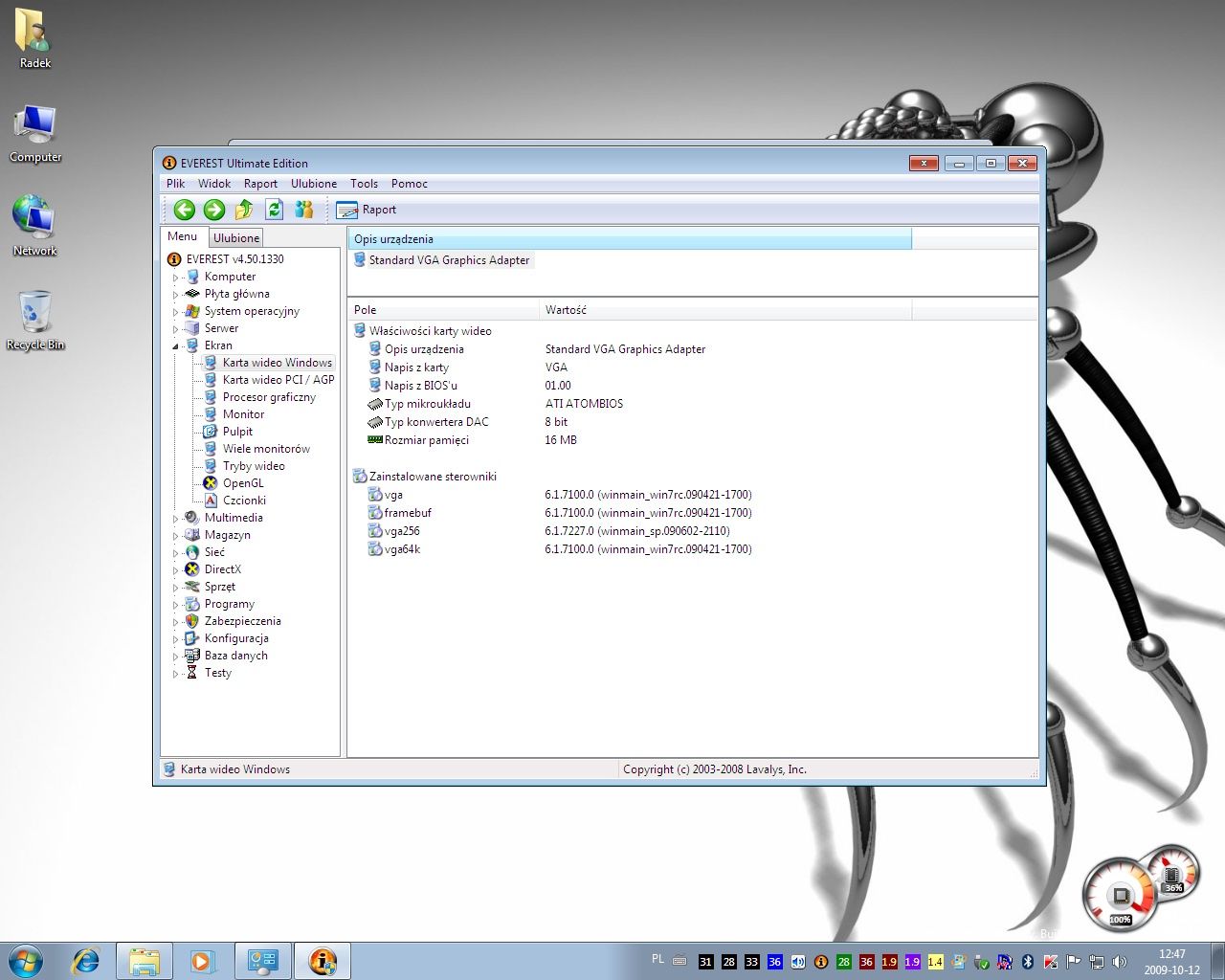Select the OpenGL tree item

(x=243, y=483)
